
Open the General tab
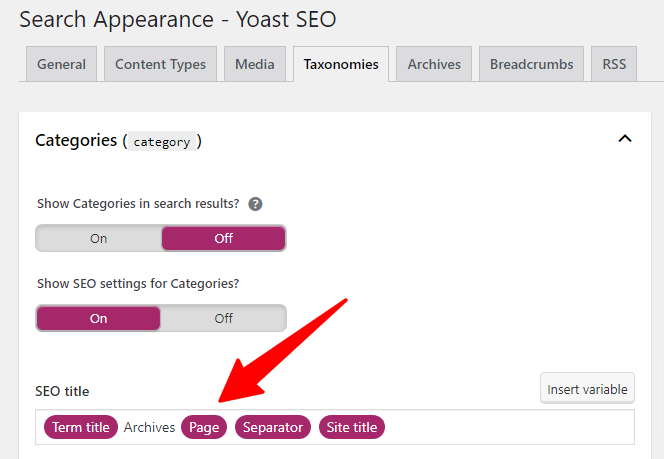[x=61, y=64]
